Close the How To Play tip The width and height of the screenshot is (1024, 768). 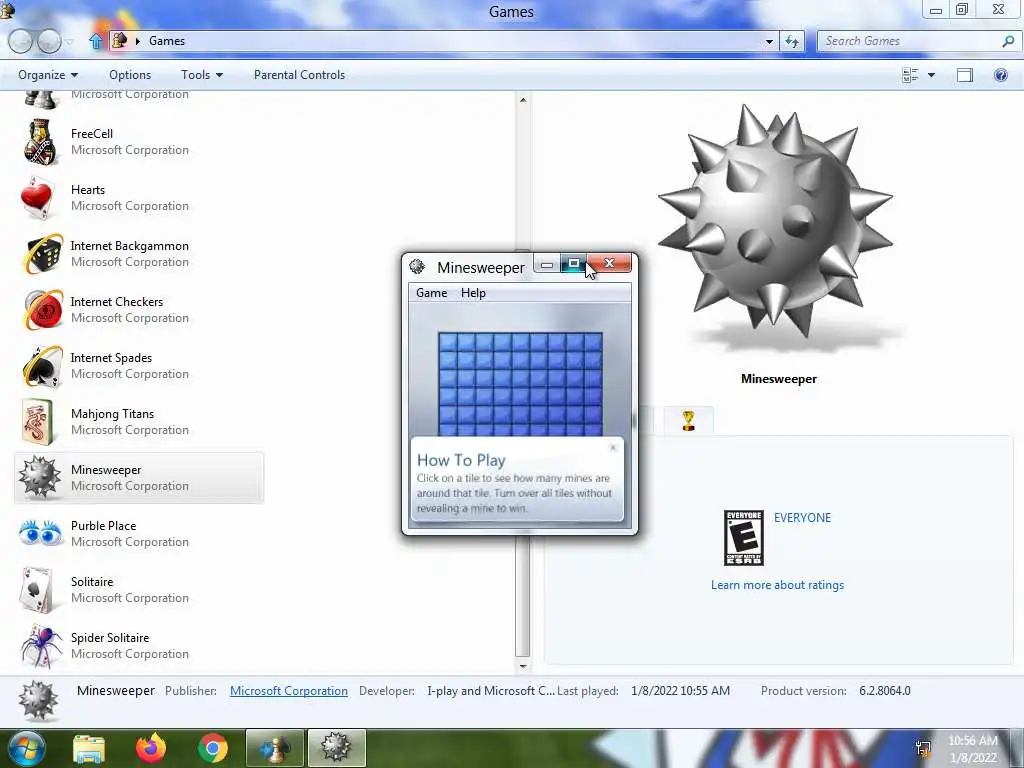tap(613, 447)
